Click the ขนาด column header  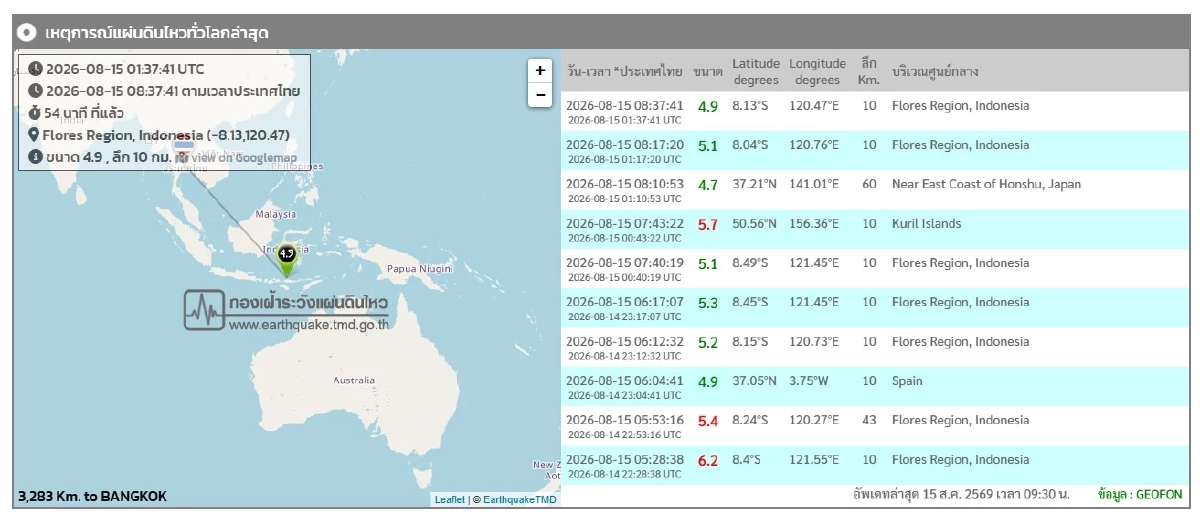click(708, 72)
